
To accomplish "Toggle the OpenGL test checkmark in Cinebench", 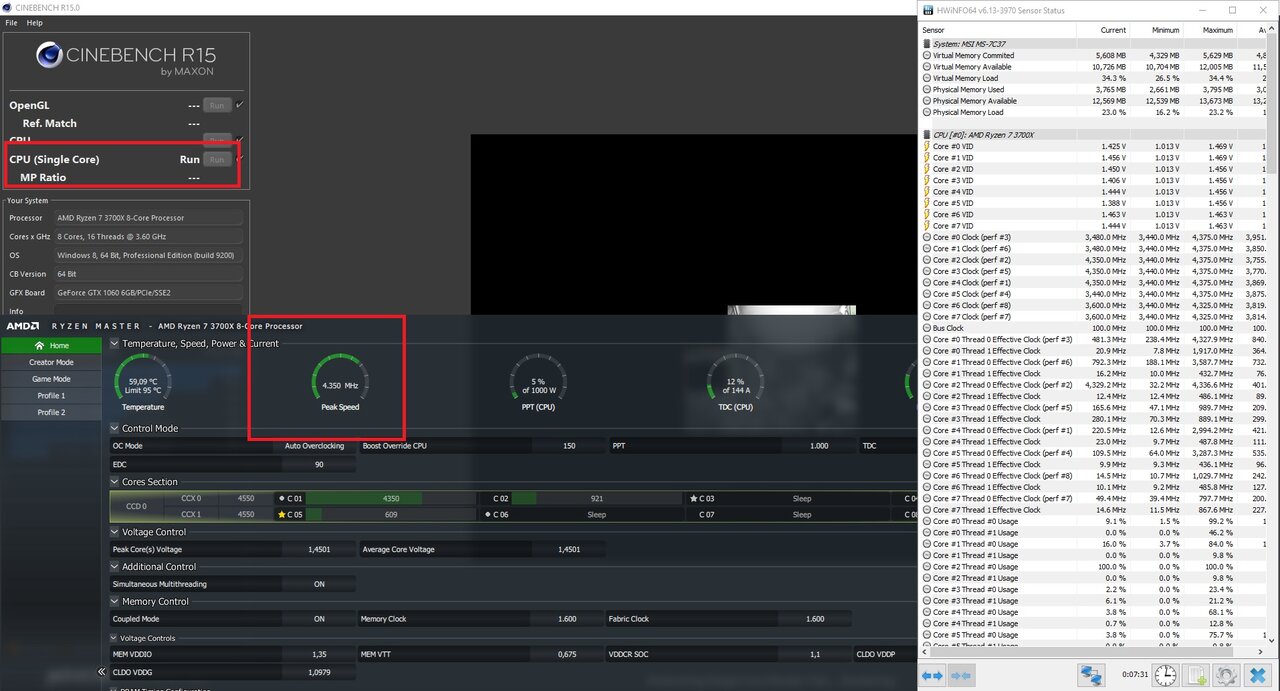I will point(239,104).
